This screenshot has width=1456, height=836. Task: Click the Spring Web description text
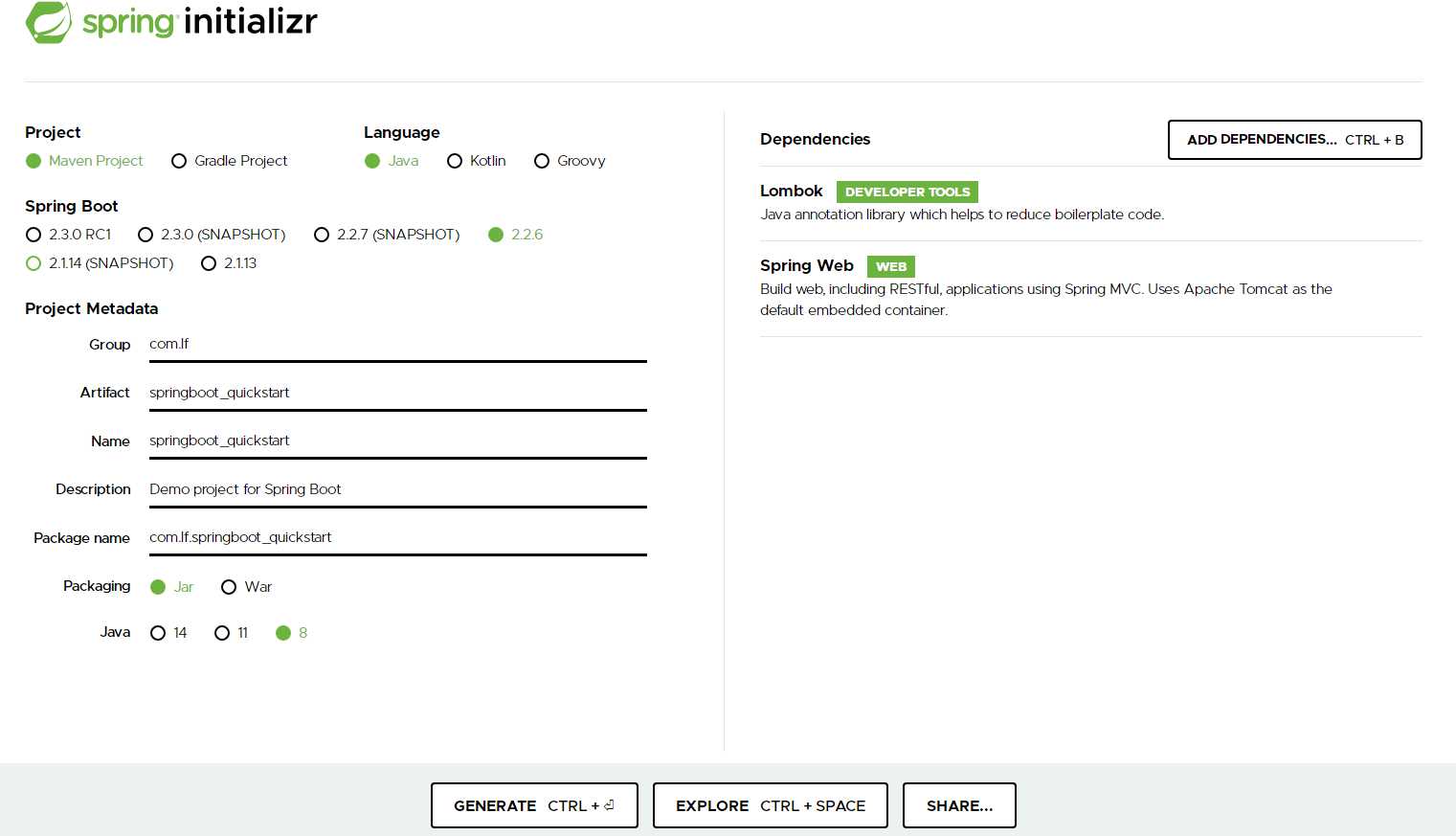pyautogui.click(x=1046, y=300)
